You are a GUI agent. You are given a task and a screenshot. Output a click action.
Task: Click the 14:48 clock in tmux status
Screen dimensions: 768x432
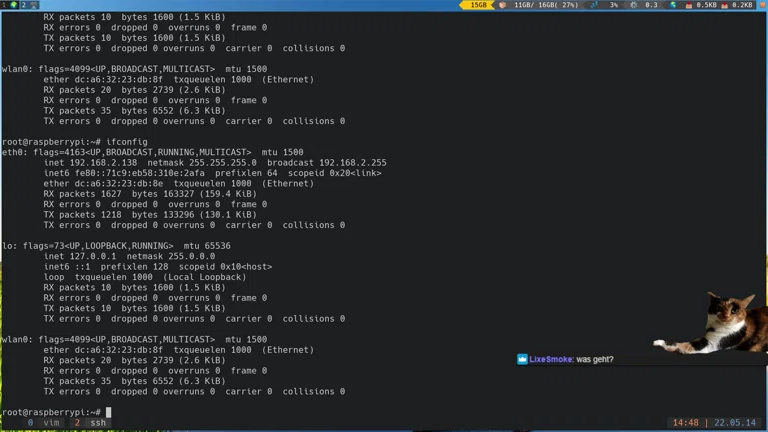coord(686,423)
